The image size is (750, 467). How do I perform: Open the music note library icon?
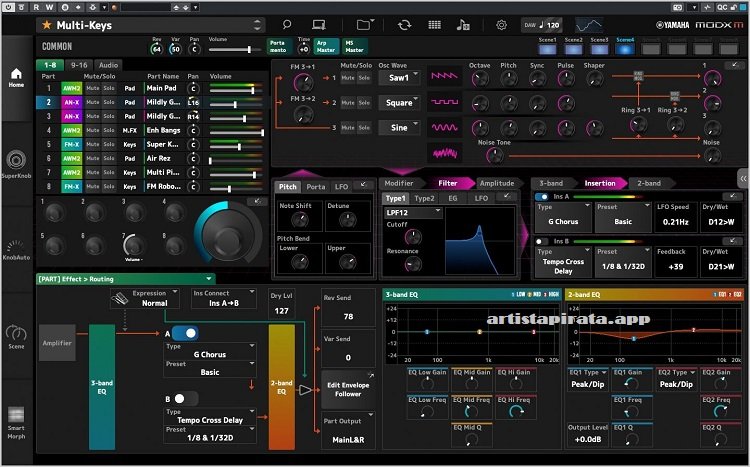coord(463,25)
